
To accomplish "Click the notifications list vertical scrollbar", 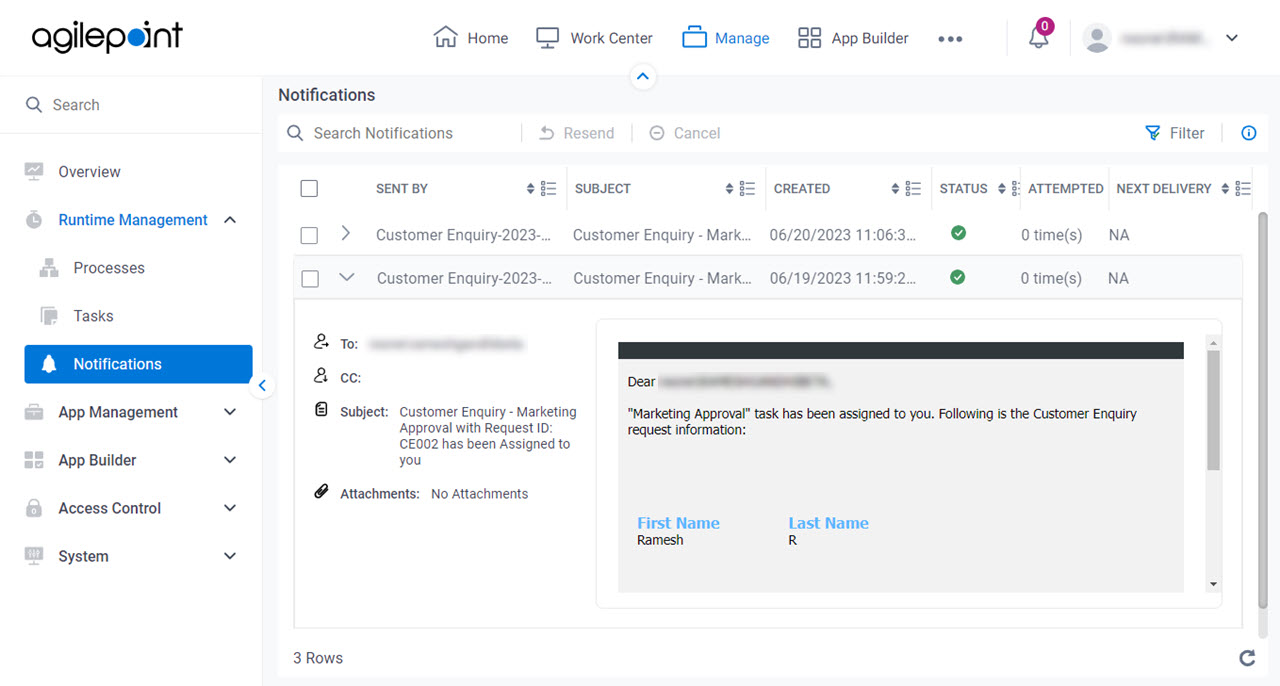I will point(1263,408).
